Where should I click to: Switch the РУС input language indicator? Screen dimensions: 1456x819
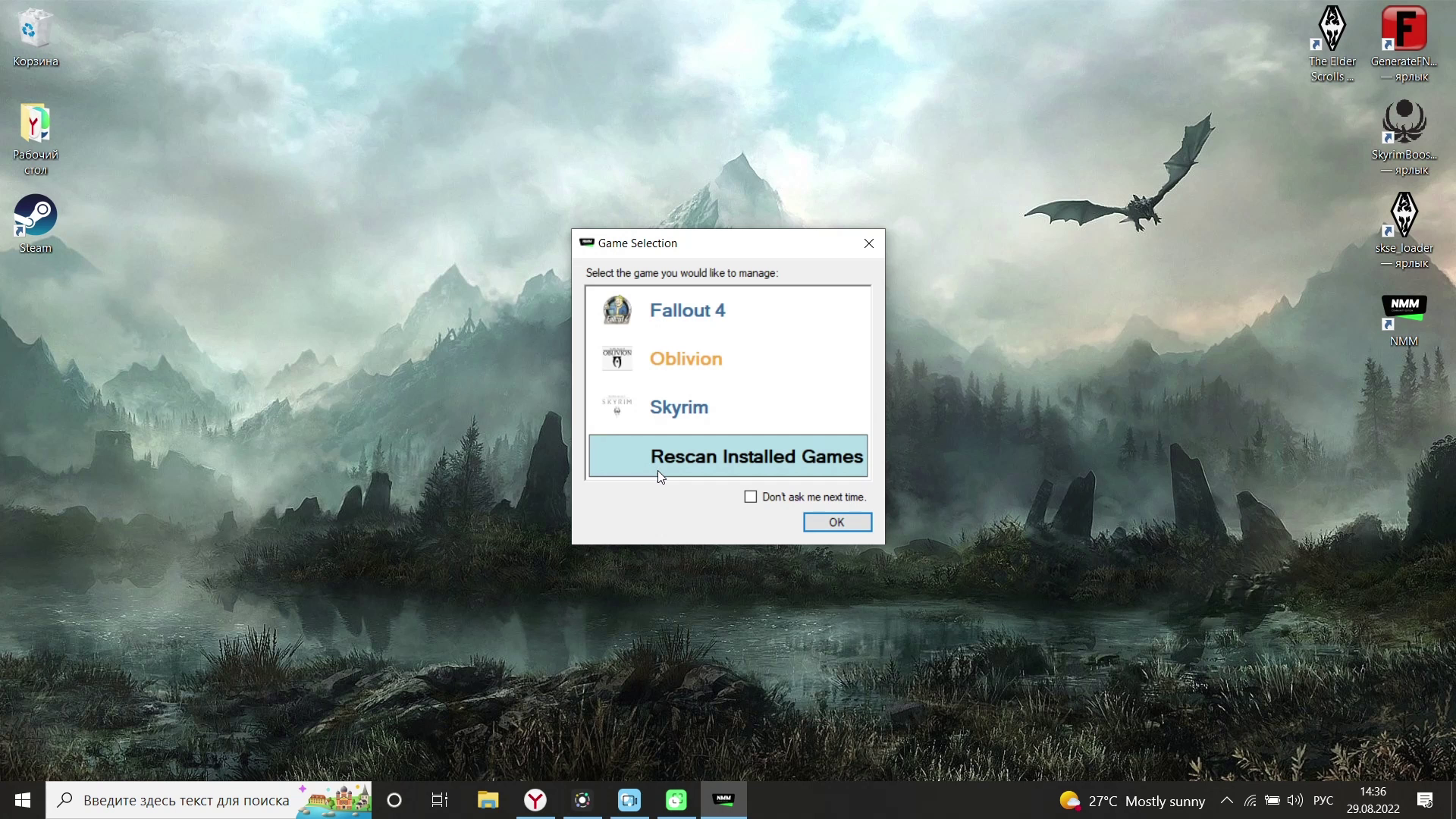(x=1323, y=800)
